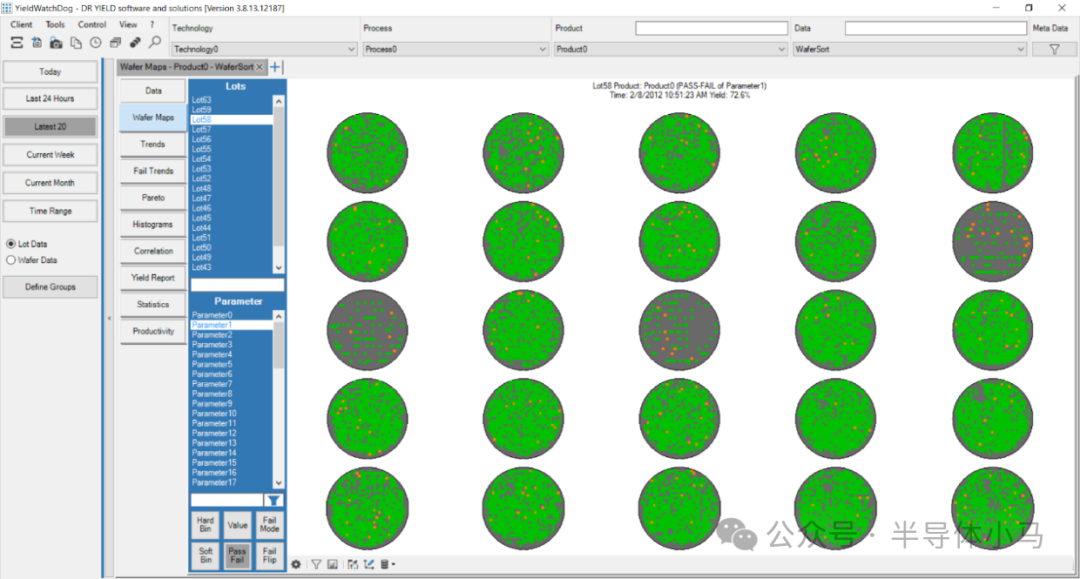
Task: Open the Process0 dropdown
Action: (x=455, y=49)
